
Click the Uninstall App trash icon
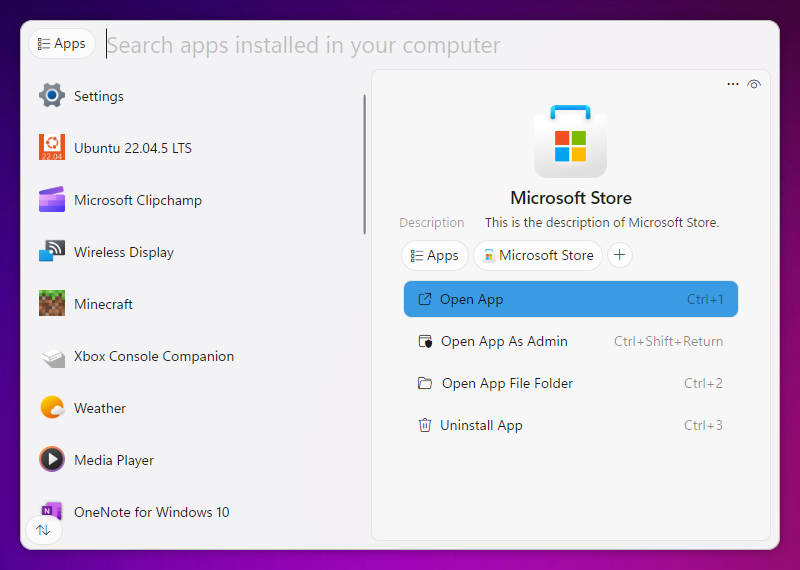(425, 425)
